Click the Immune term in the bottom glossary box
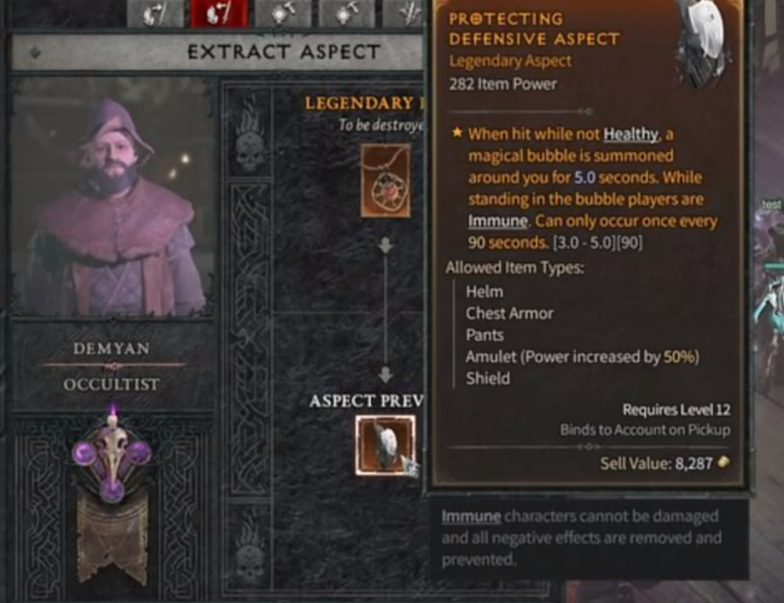 tap(471, 516)
